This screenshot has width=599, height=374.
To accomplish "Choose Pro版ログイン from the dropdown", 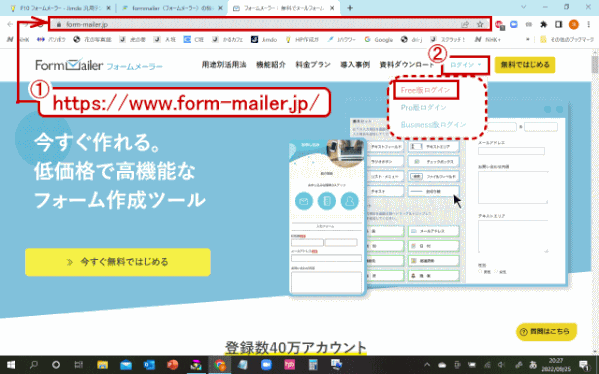I will (x=423, y=108).
